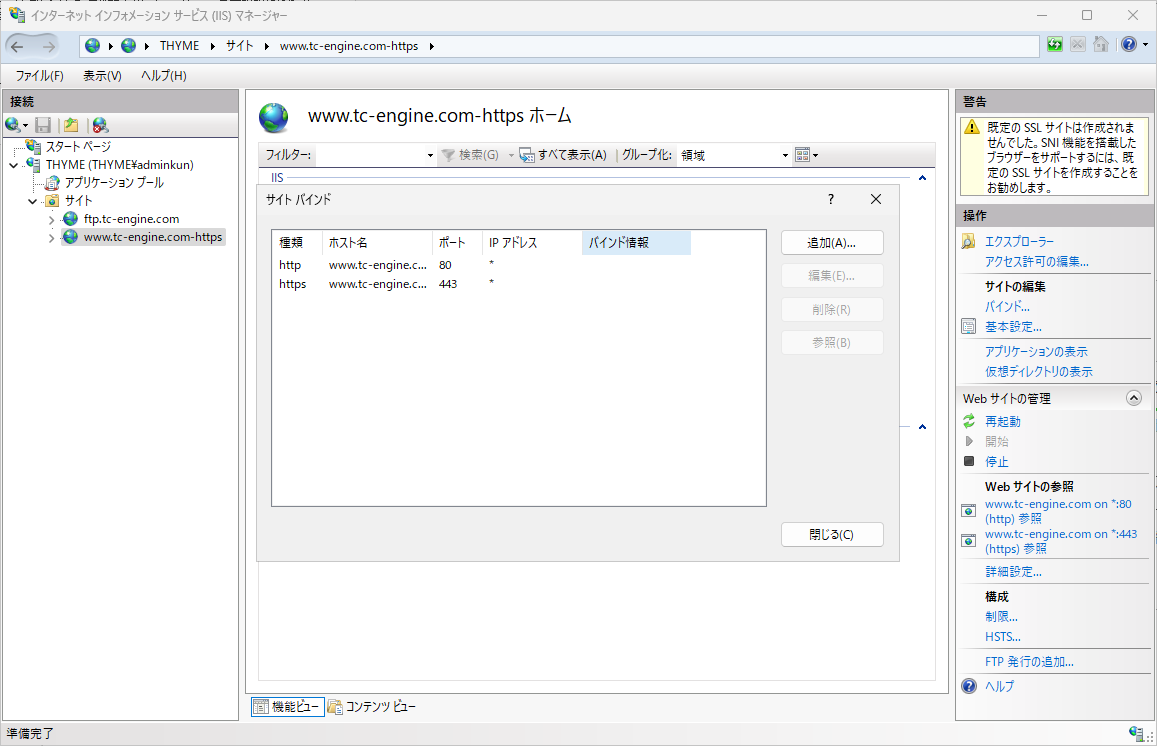Click the Forward navigation arrow
This screenshot has width=1157, height=746.
pyautogui.click(x=49, y=46)
